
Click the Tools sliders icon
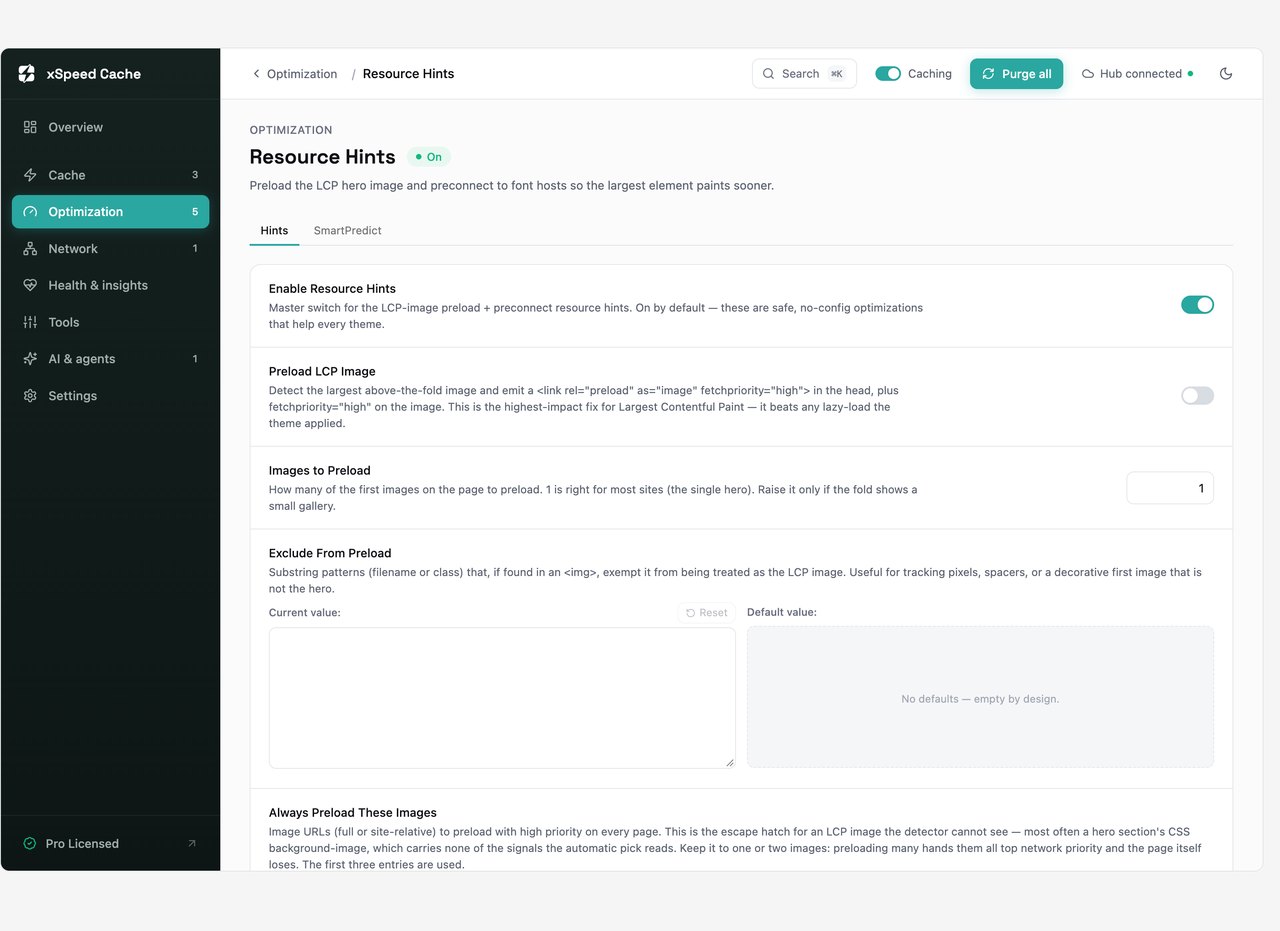(30, 322)
